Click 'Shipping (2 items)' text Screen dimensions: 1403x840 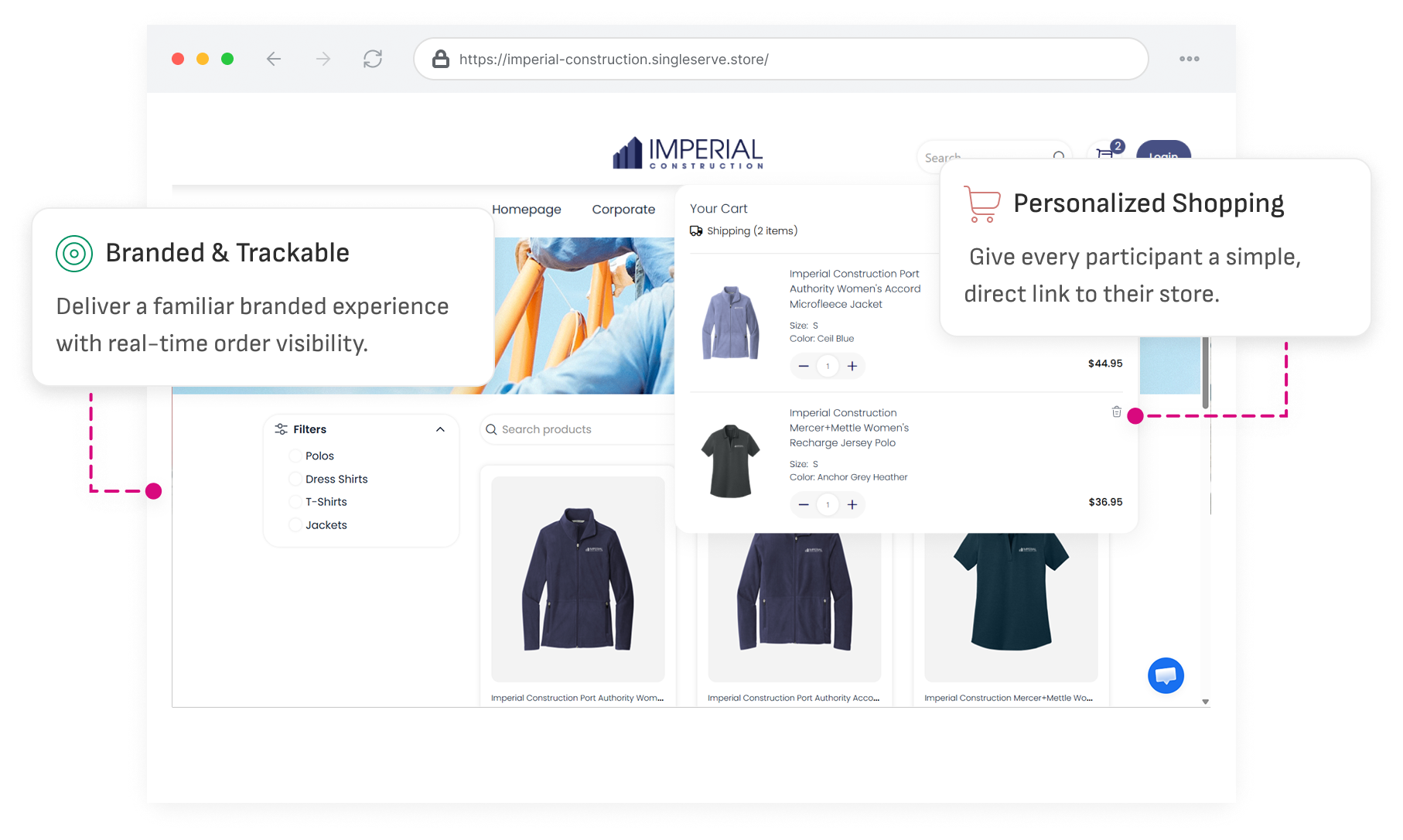click(752, 230)
